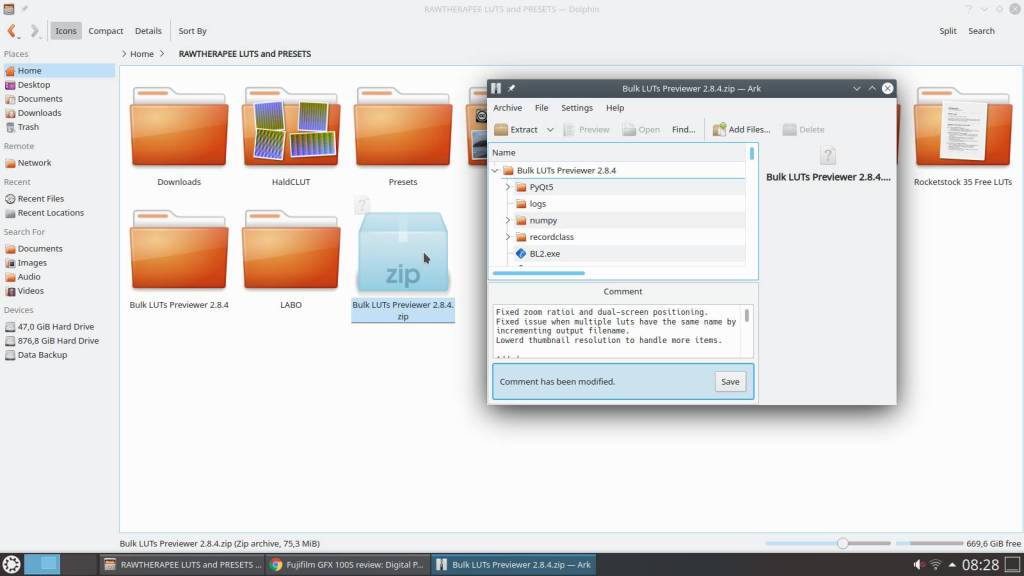Open the Help menu in Ark
1024x576 pixels.
tap(615, 108)
